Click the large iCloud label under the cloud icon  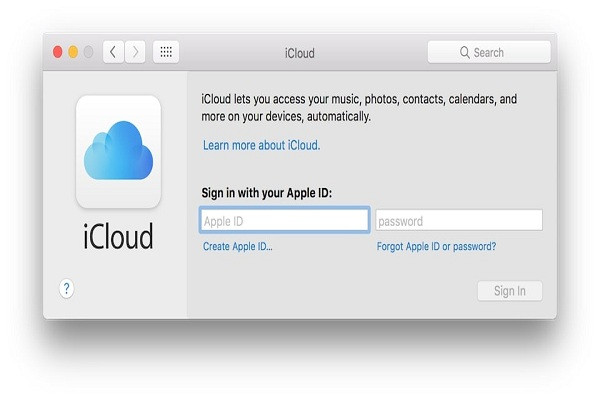pyautogui.click(x=118, y=236)
